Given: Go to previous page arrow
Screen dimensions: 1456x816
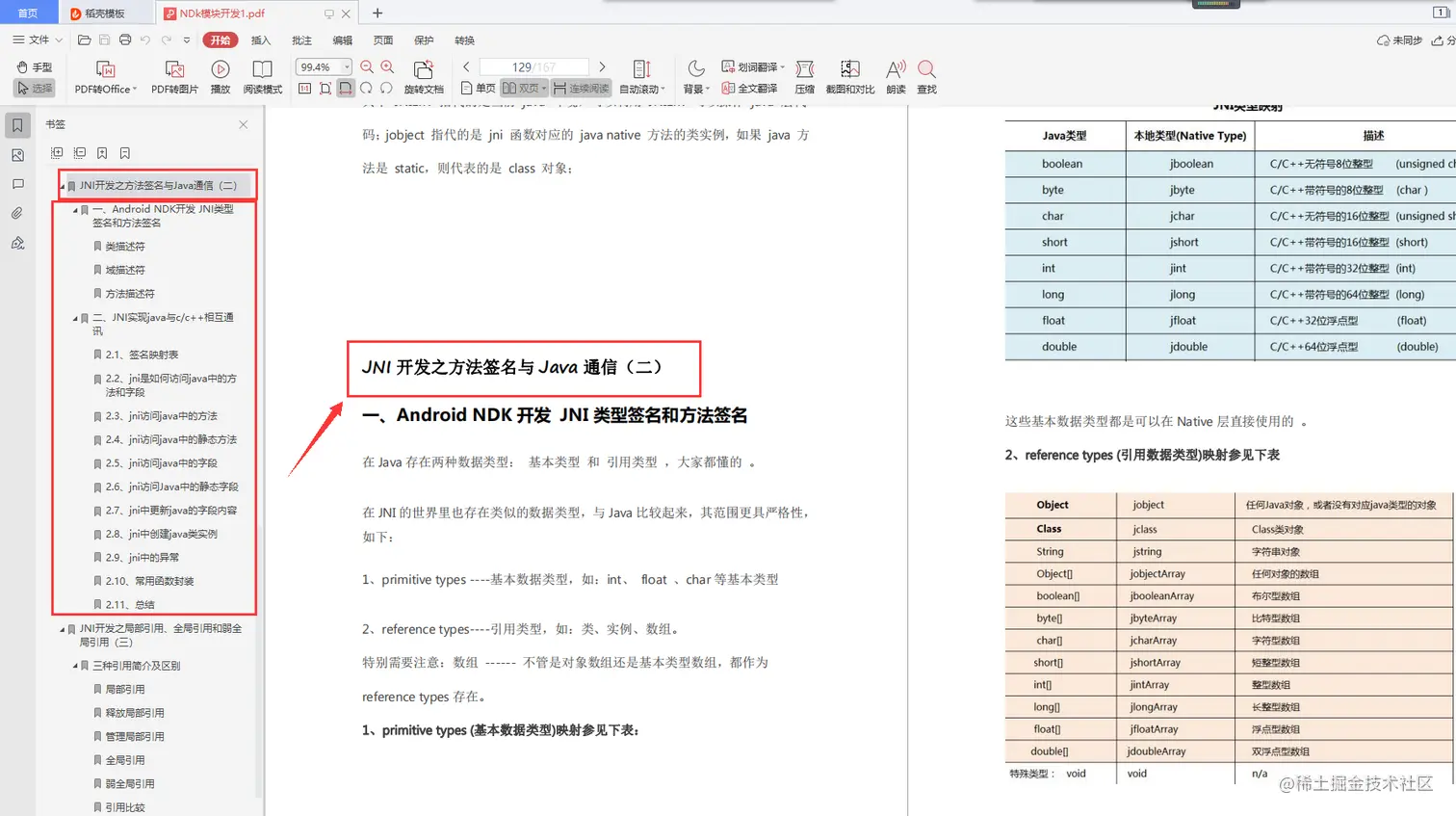Looking at the screenshot, I should point(466,66).
